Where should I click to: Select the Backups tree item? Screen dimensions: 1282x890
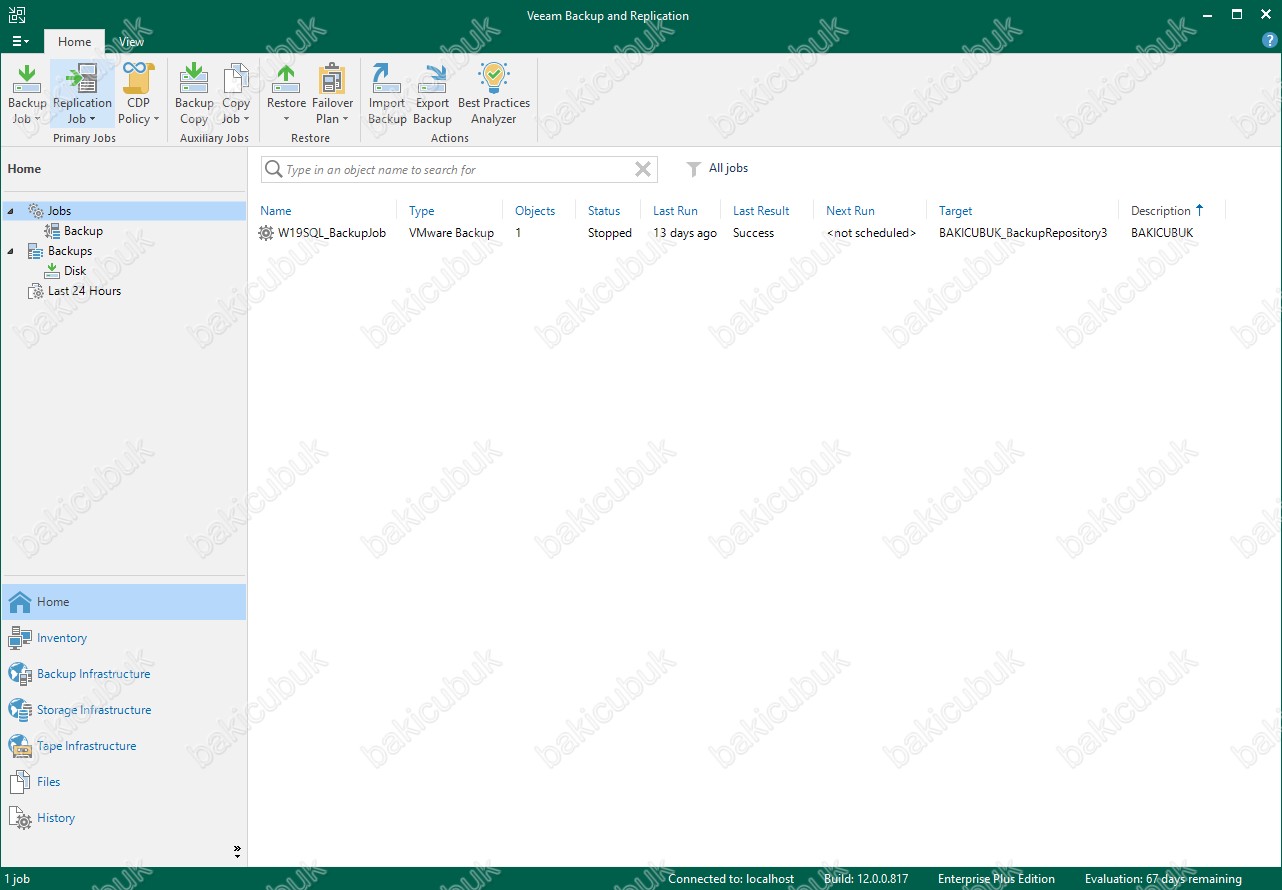coord(70,251)
